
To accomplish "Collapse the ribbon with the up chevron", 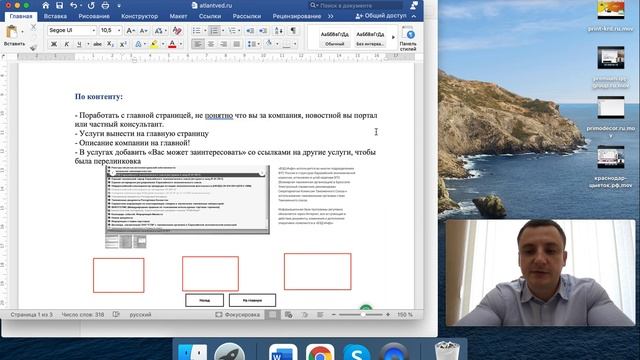I will (414, 16).
